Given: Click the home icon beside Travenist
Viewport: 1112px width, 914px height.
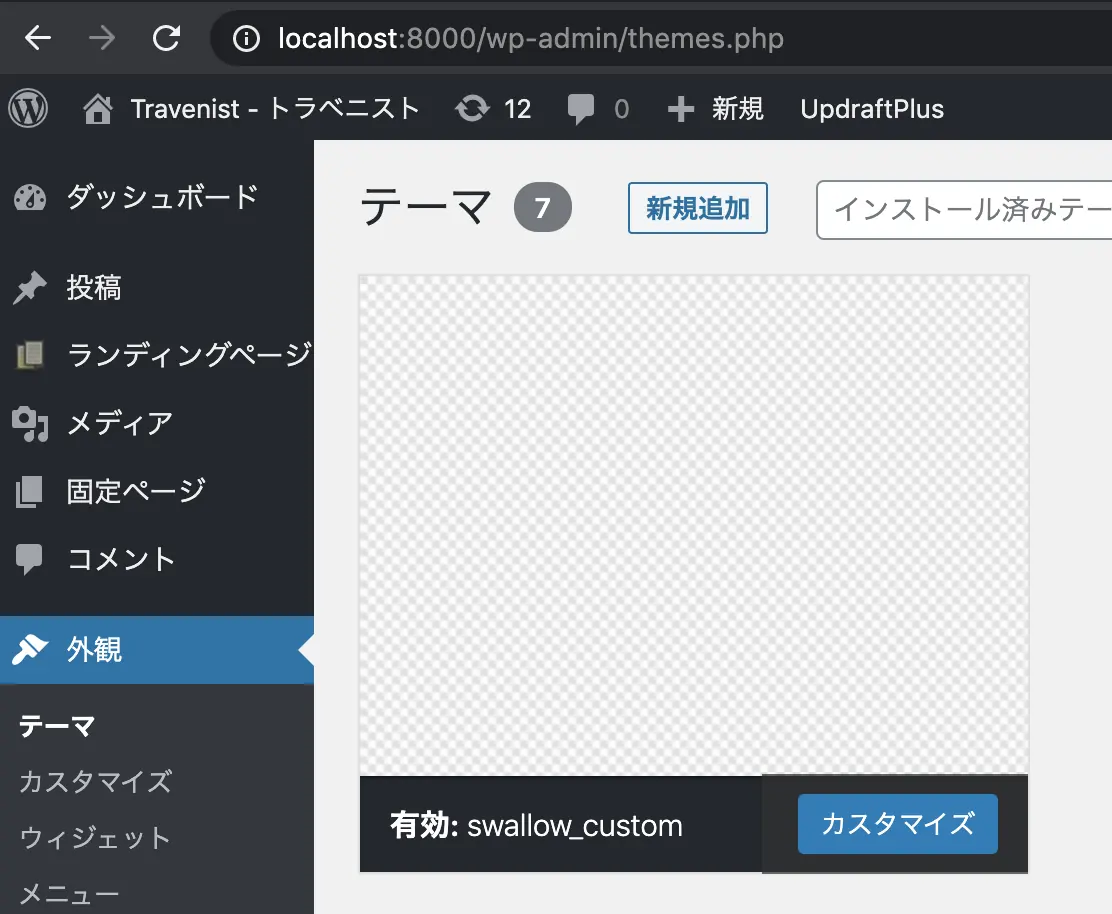Looking at the screenshot, I should (98, 109).
